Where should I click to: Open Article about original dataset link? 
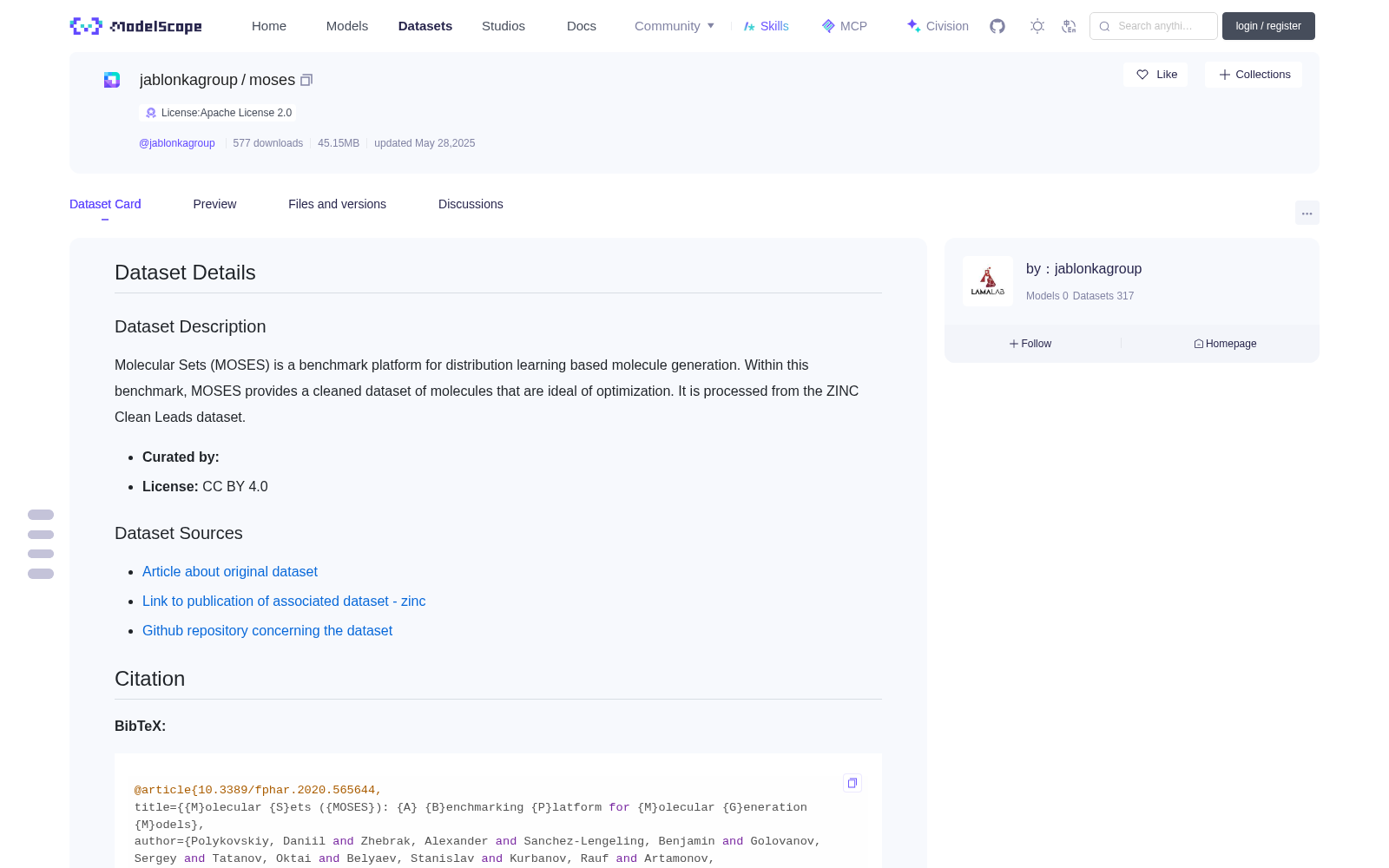pyautogui.click(x=230, y=571)
